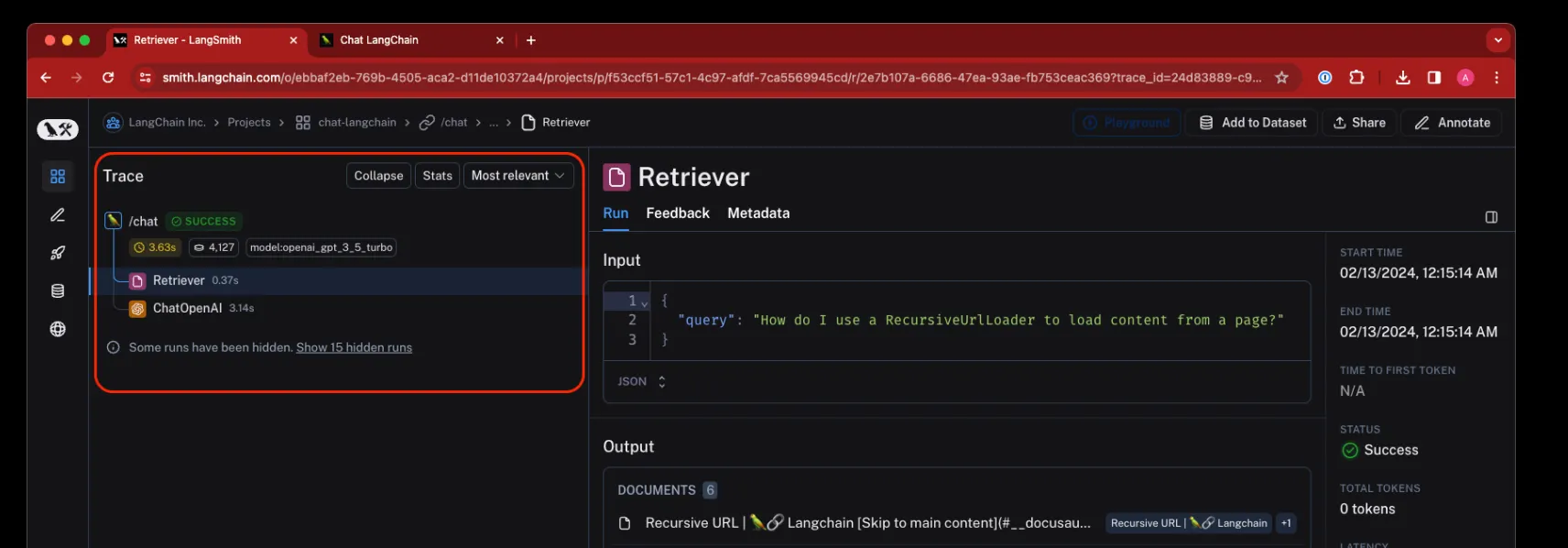Screen dimensions: 1568x548
Task: Click the browser address bar URL
Action: [712, 78]
